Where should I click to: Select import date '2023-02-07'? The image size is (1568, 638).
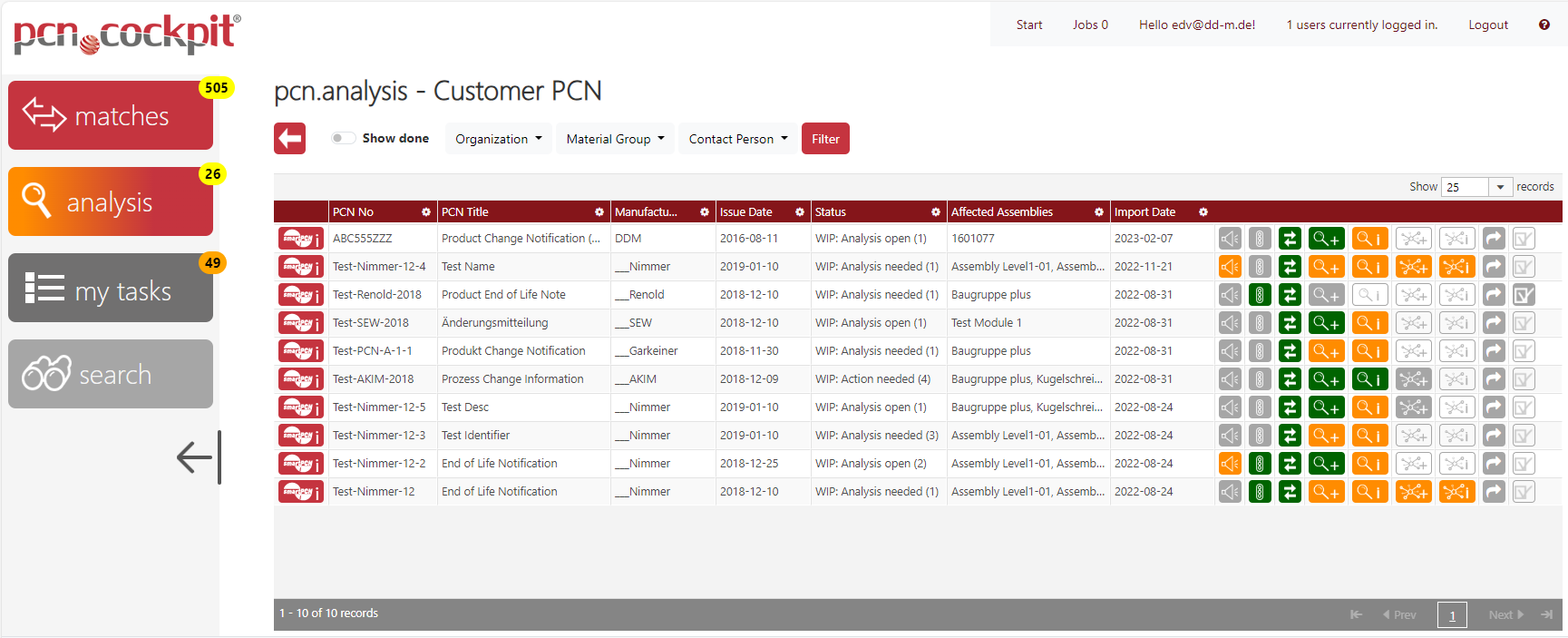coord(1144,239)
